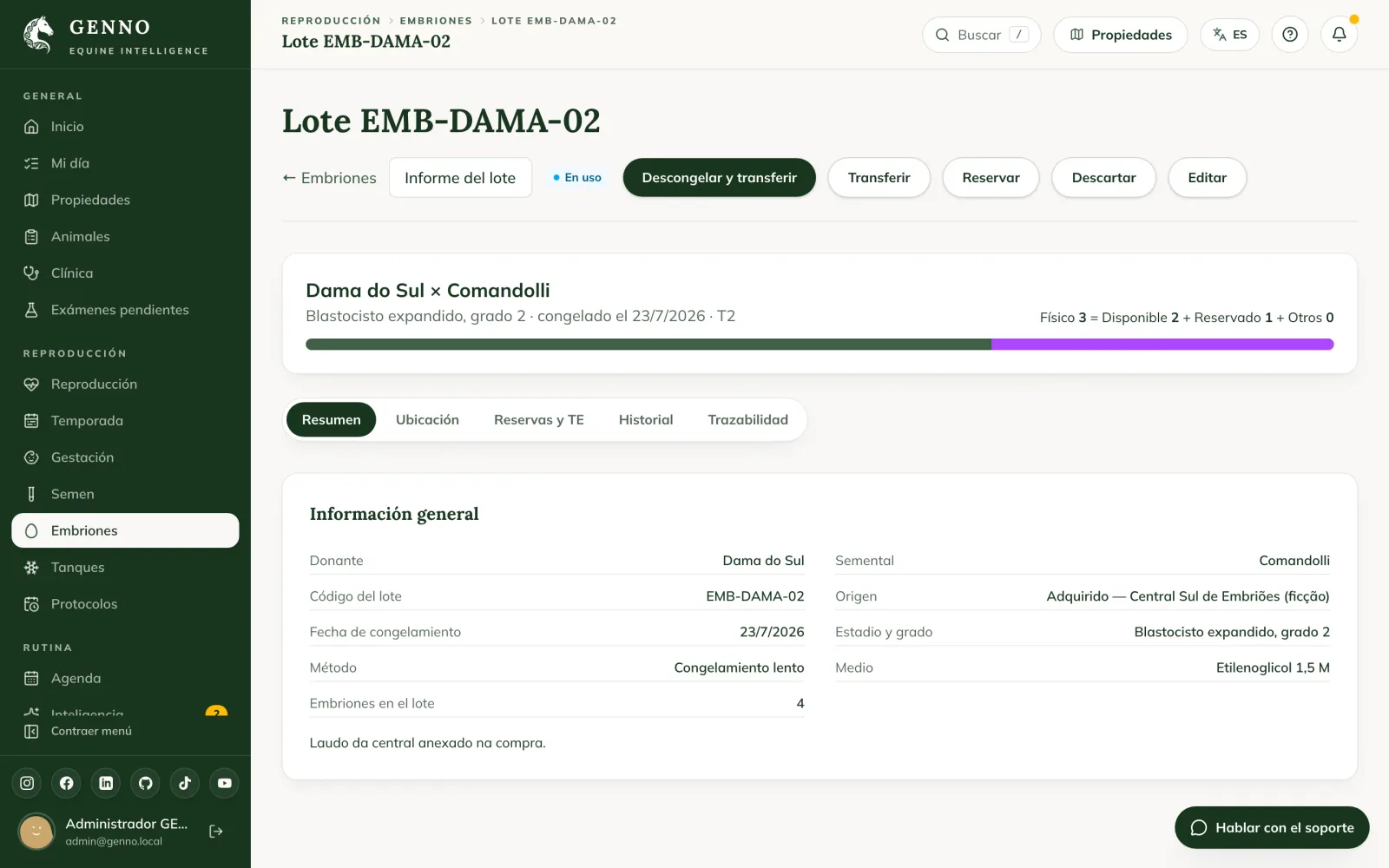Select Embriones in the sidebar
1389x868 pixels.
click(x=125, y=530)
